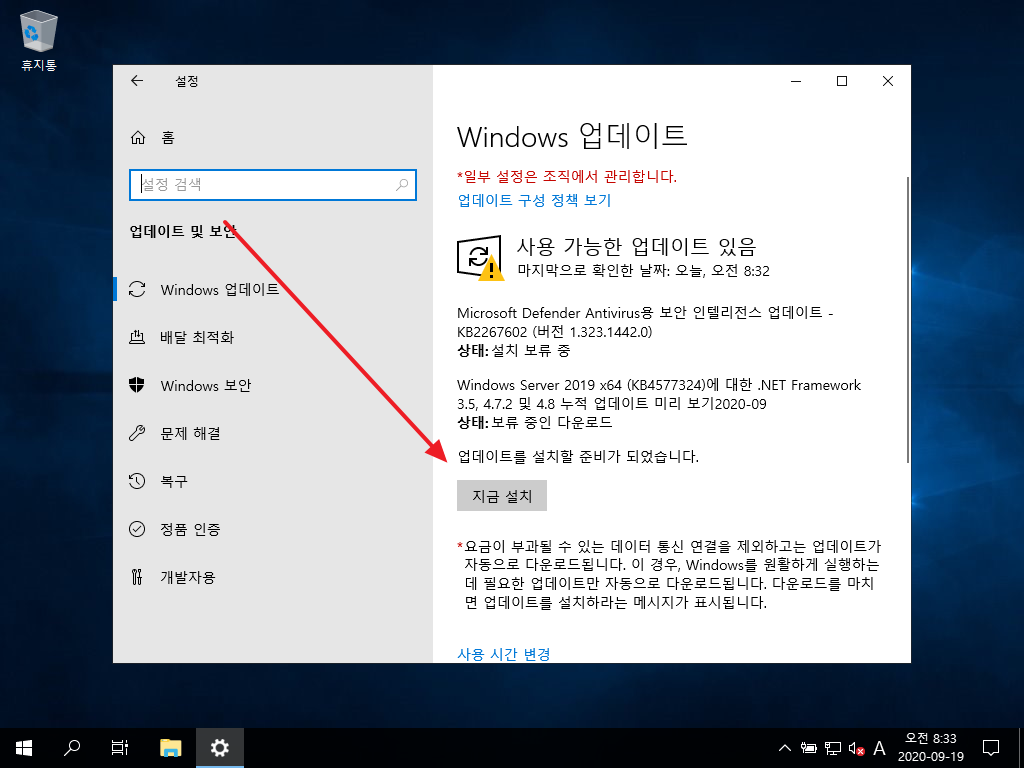Show hidden tray icons chevron
This screenshot has height=768, width=1024.
coord(785,748)
